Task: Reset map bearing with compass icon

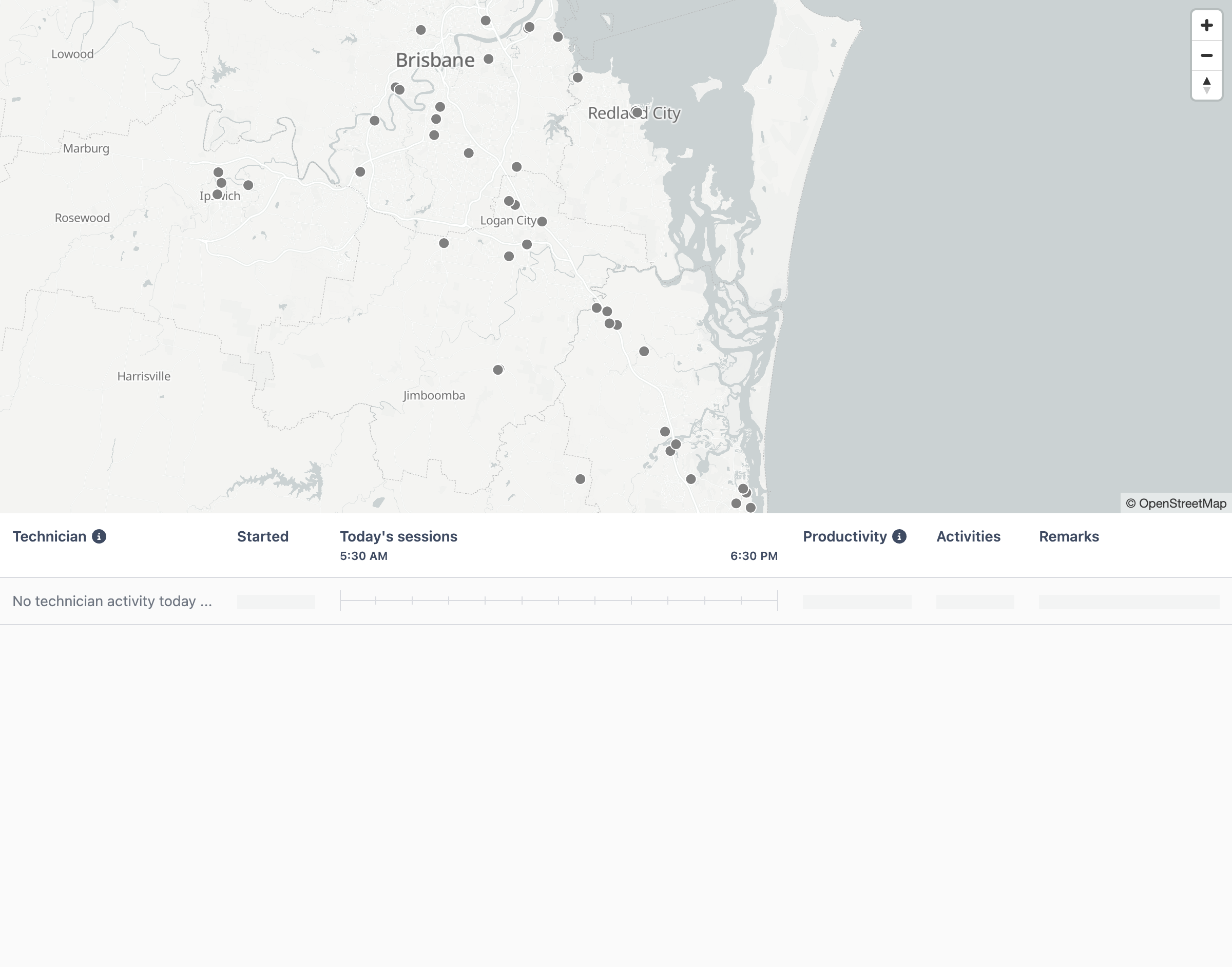Action: point(1206,85)
